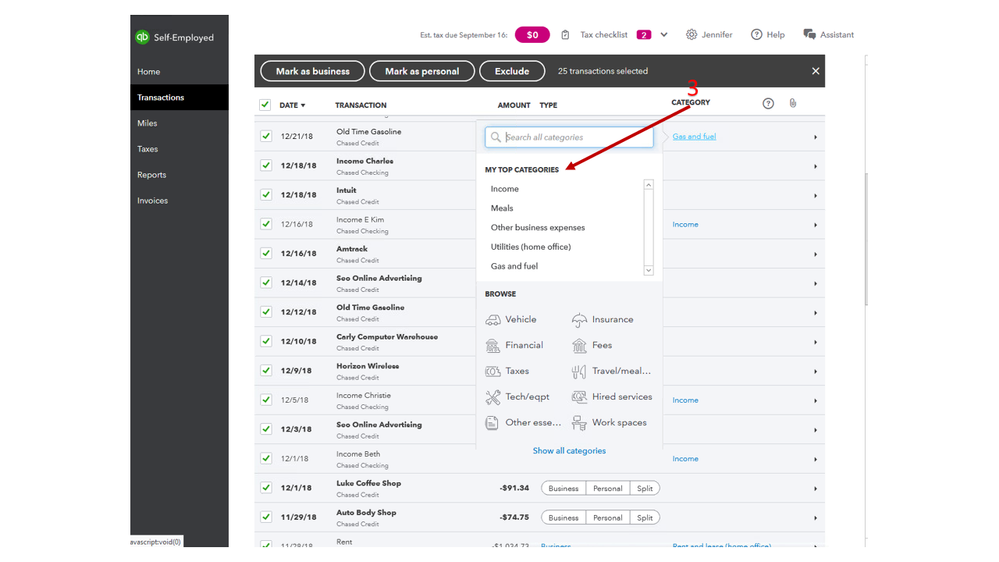Open Miles in the sidebar
Image resolution: width=999 pixels, height=562 pixels.
coord(147,123)
